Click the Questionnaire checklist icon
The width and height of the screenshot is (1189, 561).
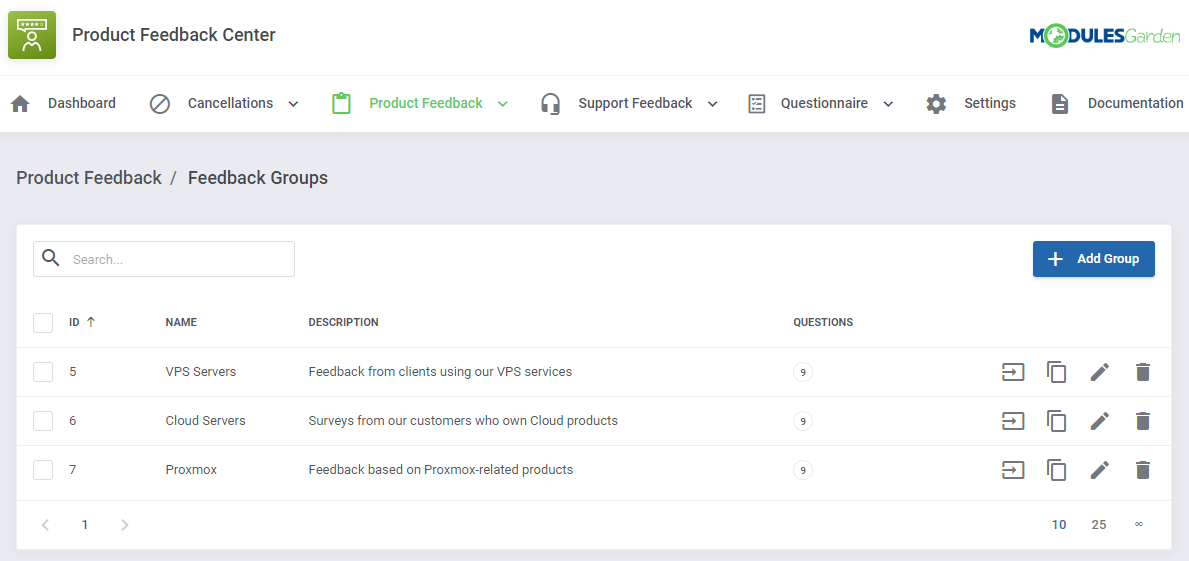[756, 104]
